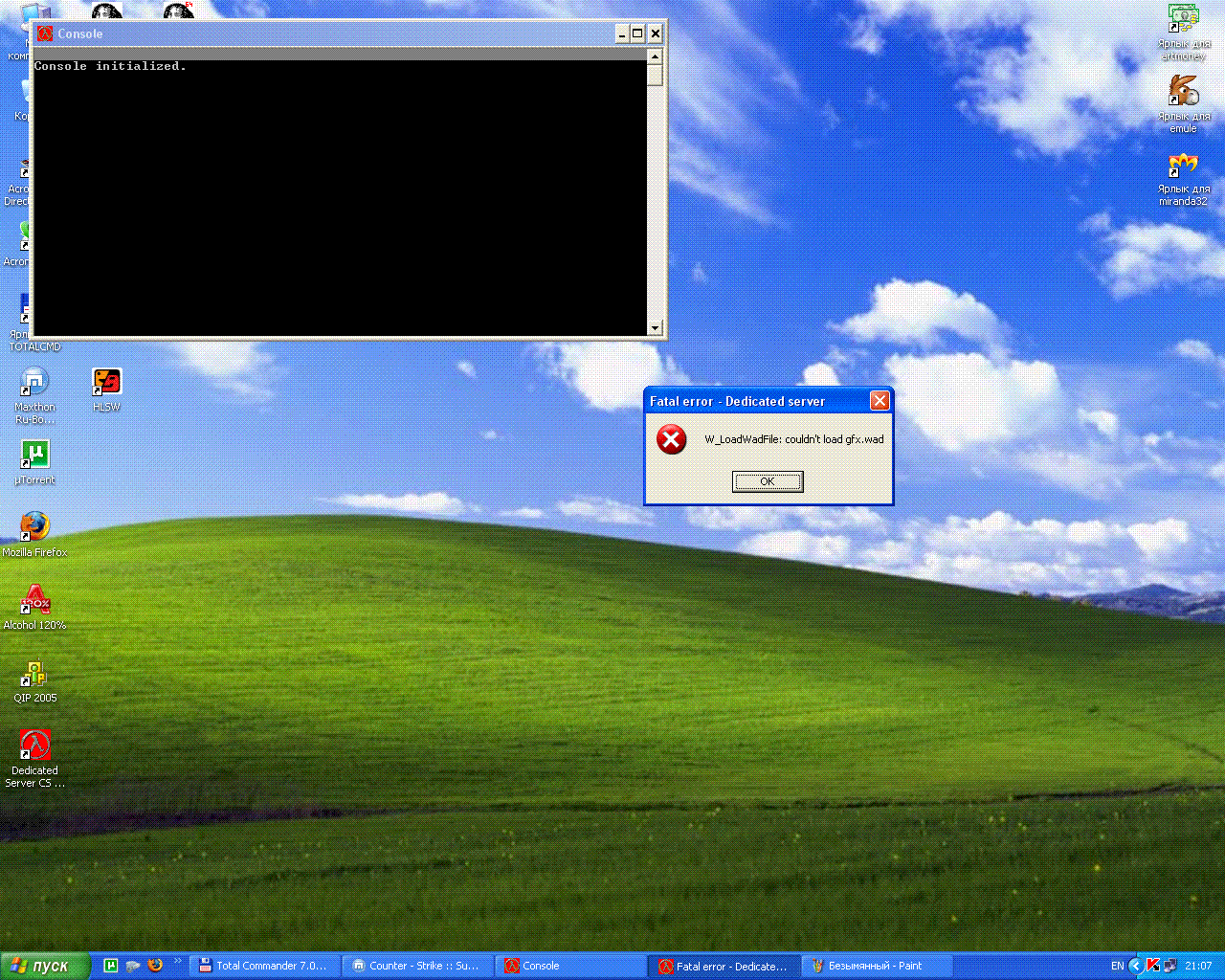Click the Console scrollbar up arrow
The height and width of the screenshot is (980, 1225).
click(655, 56)
